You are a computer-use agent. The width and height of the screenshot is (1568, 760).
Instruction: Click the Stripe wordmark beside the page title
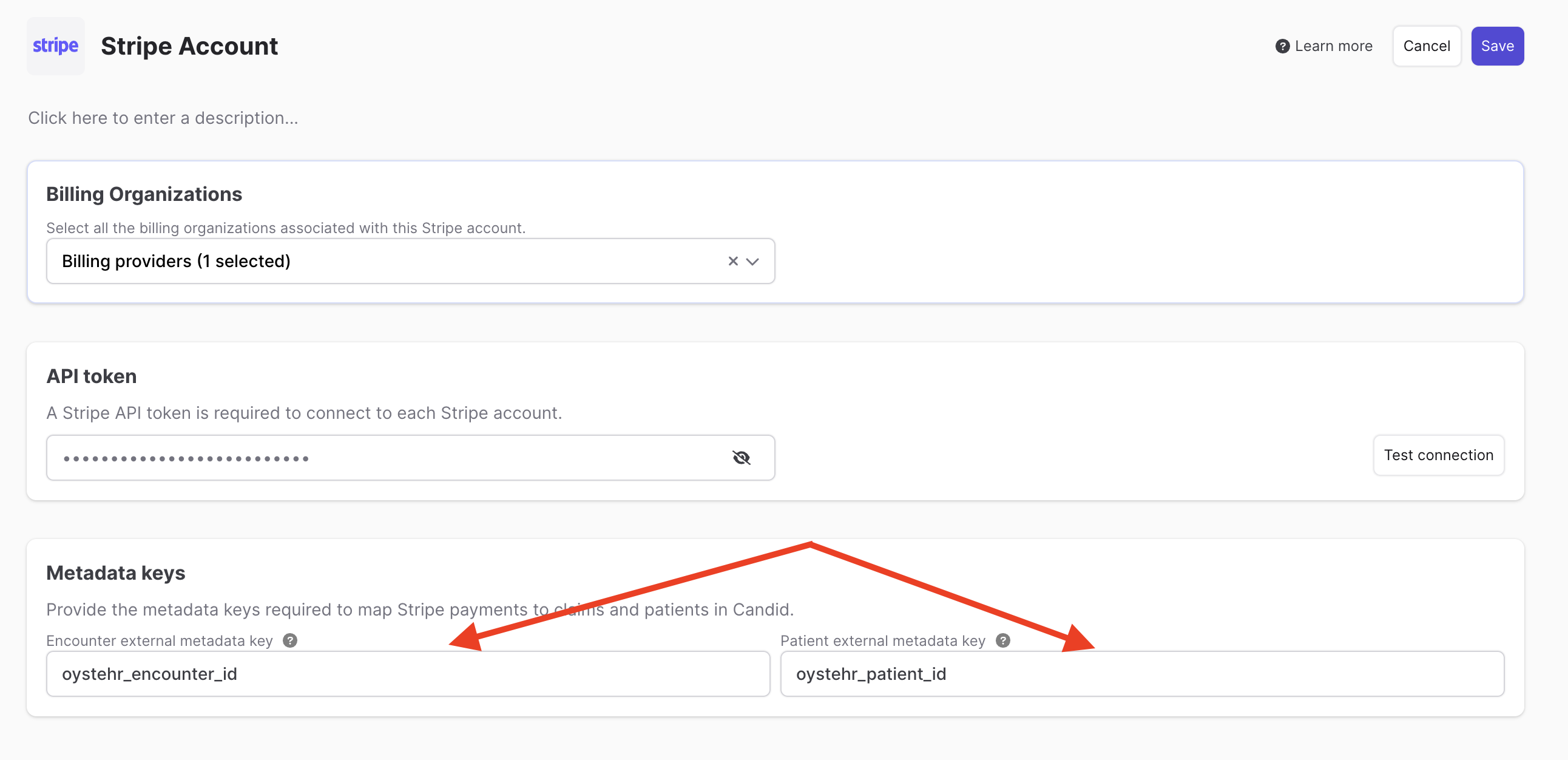55,46
